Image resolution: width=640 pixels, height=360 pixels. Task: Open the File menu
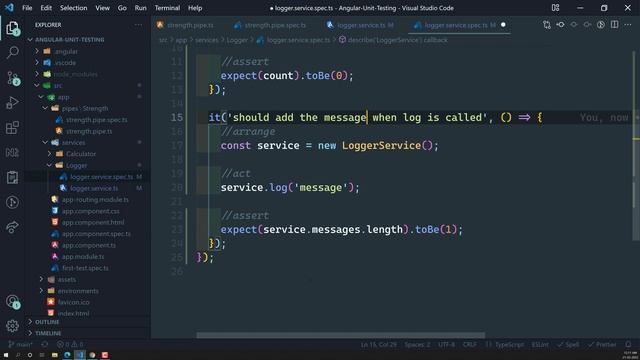pos(27,8)
